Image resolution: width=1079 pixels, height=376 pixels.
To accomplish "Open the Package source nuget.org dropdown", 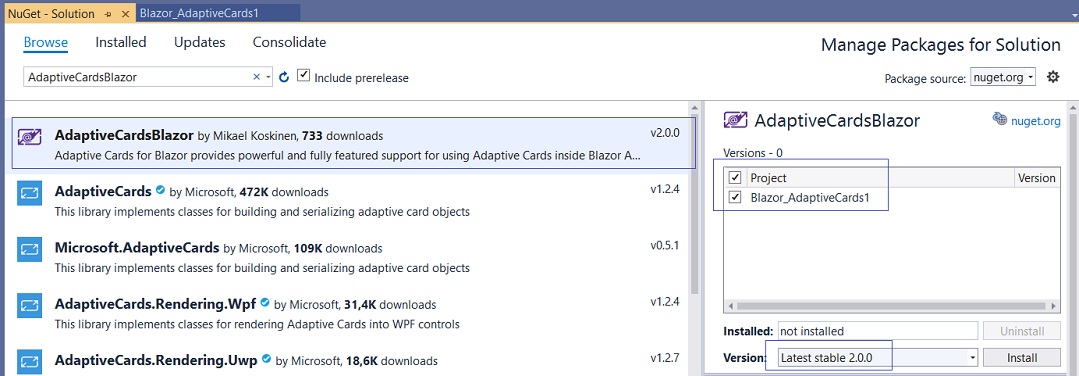I will click(1003, 77).
